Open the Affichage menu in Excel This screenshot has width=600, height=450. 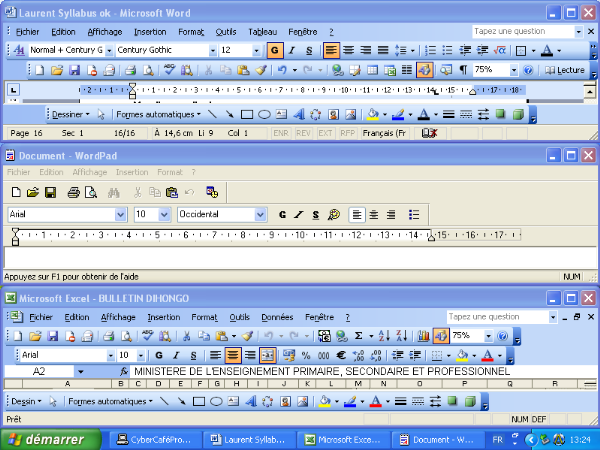tap(118, 317)
